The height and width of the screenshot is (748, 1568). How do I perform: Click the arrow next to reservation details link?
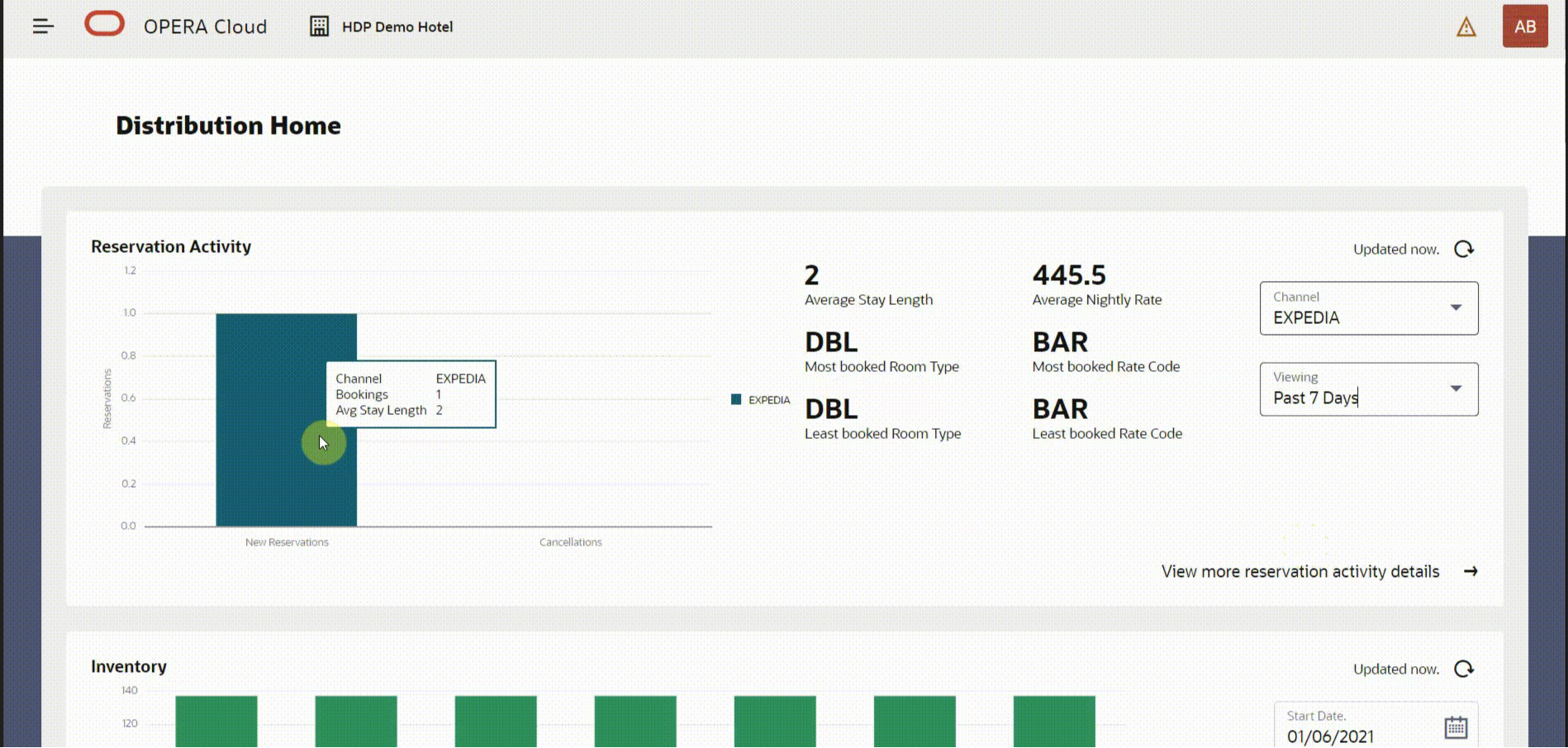coord(1471,571)
